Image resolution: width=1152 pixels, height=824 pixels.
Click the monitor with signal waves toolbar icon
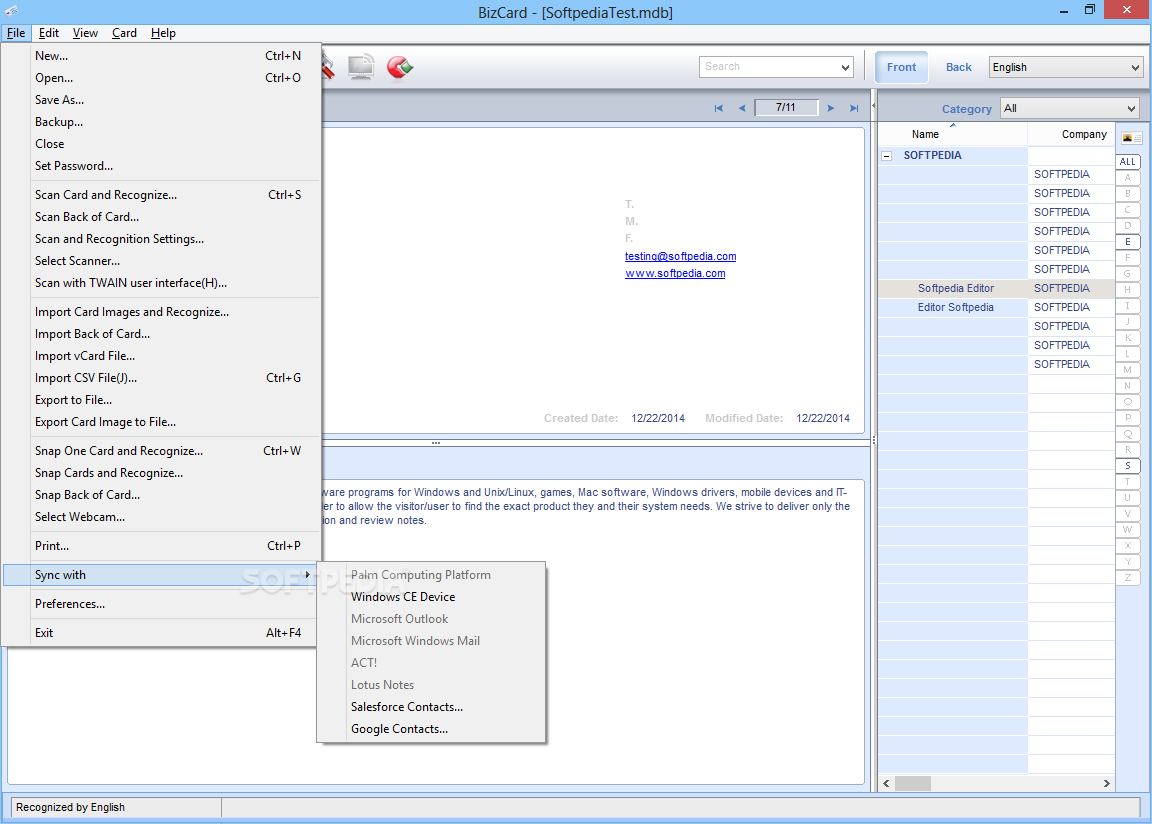tap(361, 68)
